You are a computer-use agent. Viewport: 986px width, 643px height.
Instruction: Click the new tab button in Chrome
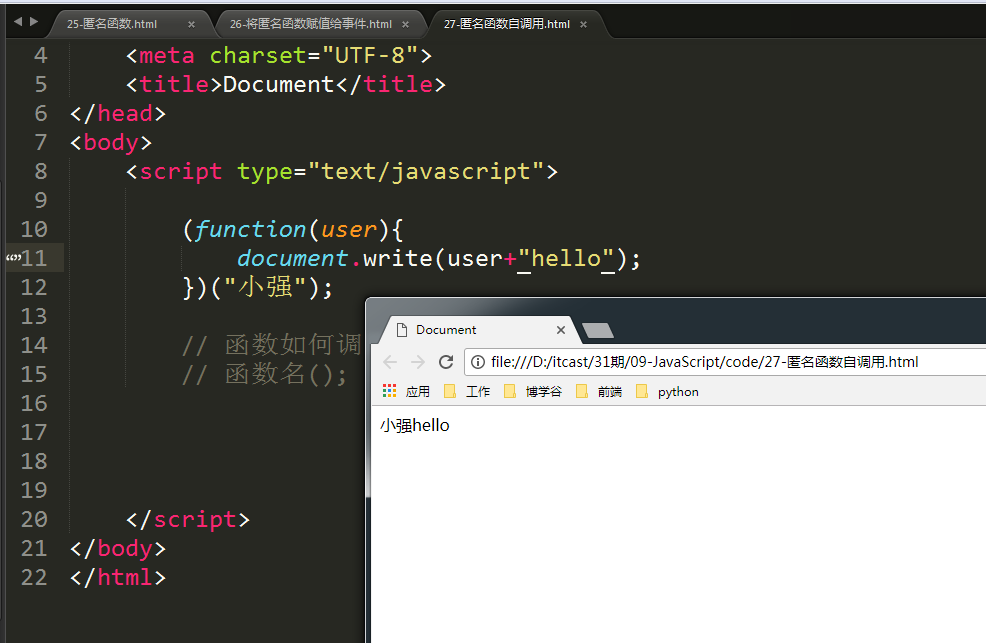597,330
